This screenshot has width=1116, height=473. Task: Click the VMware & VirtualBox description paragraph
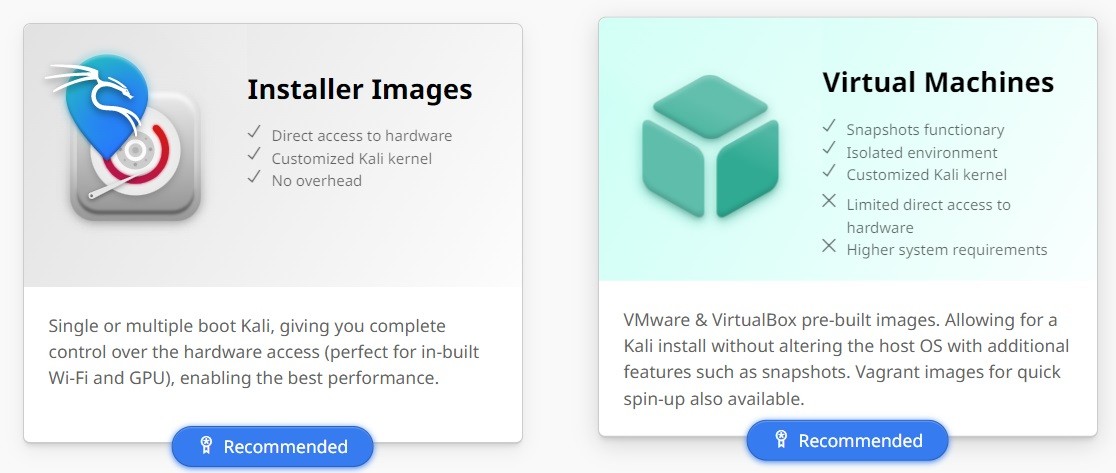[846, 359]
